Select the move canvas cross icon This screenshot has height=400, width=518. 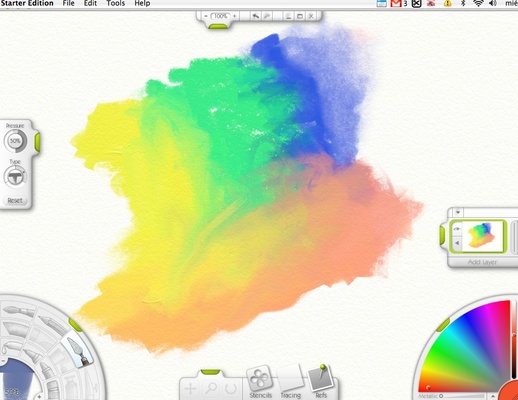190,389
